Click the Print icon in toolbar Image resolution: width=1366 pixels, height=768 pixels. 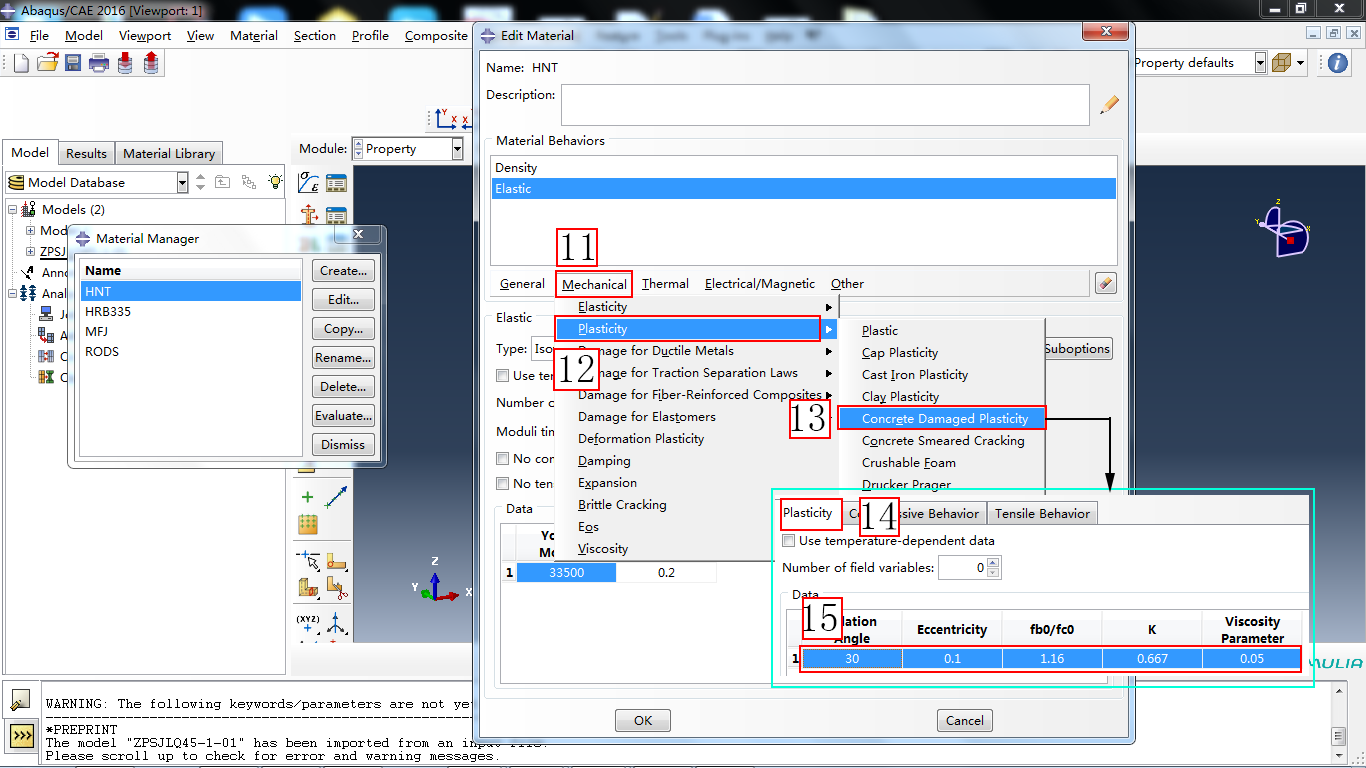point(99,63)
